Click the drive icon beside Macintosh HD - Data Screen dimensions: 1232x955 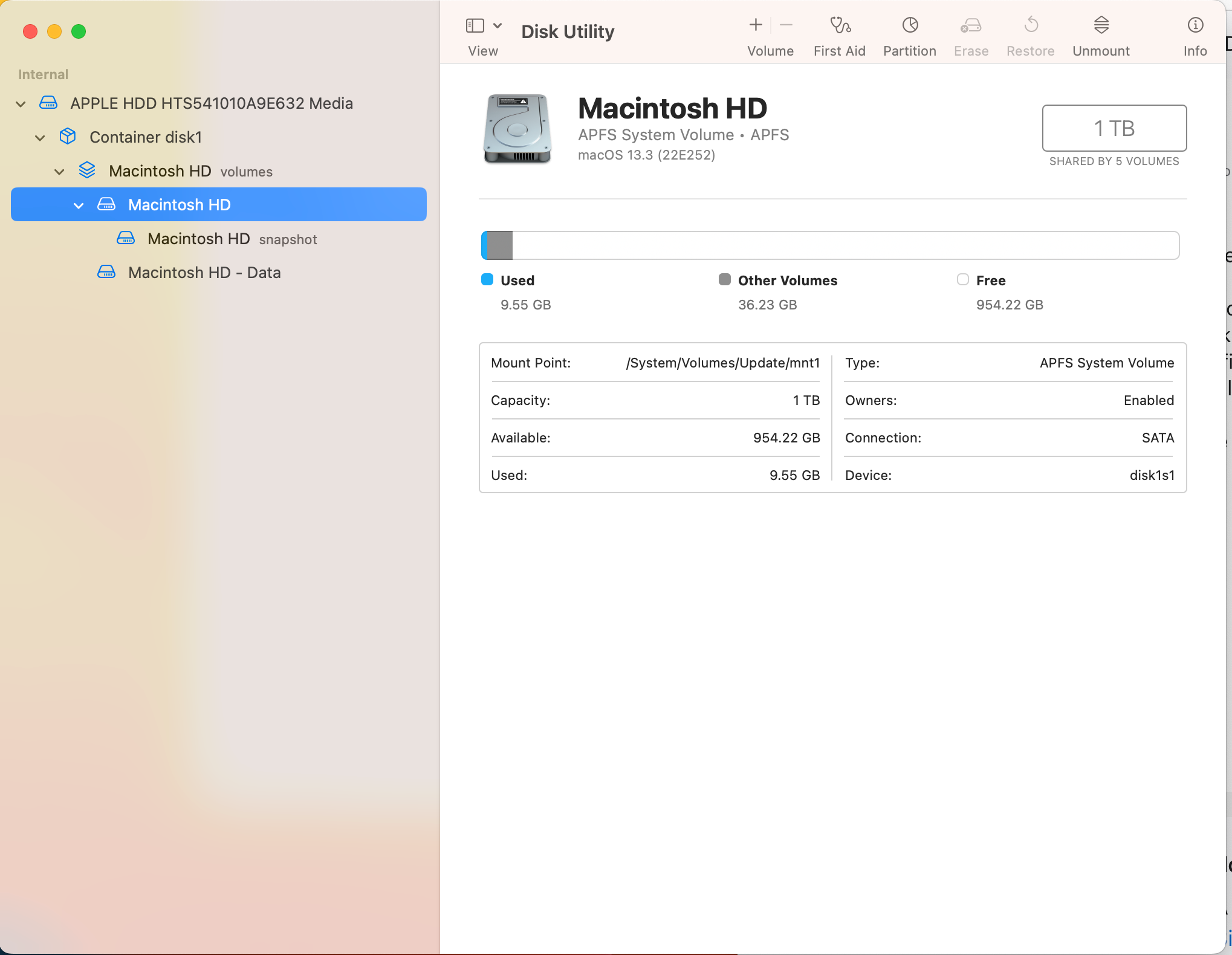(106, 272)
